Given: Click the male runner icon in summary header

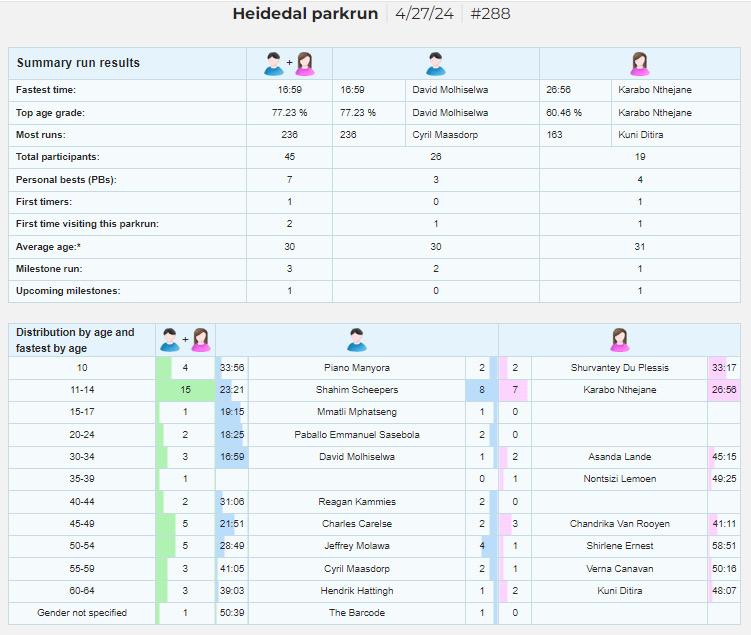Looking at the screenshot, I should [x=435, y=64].
